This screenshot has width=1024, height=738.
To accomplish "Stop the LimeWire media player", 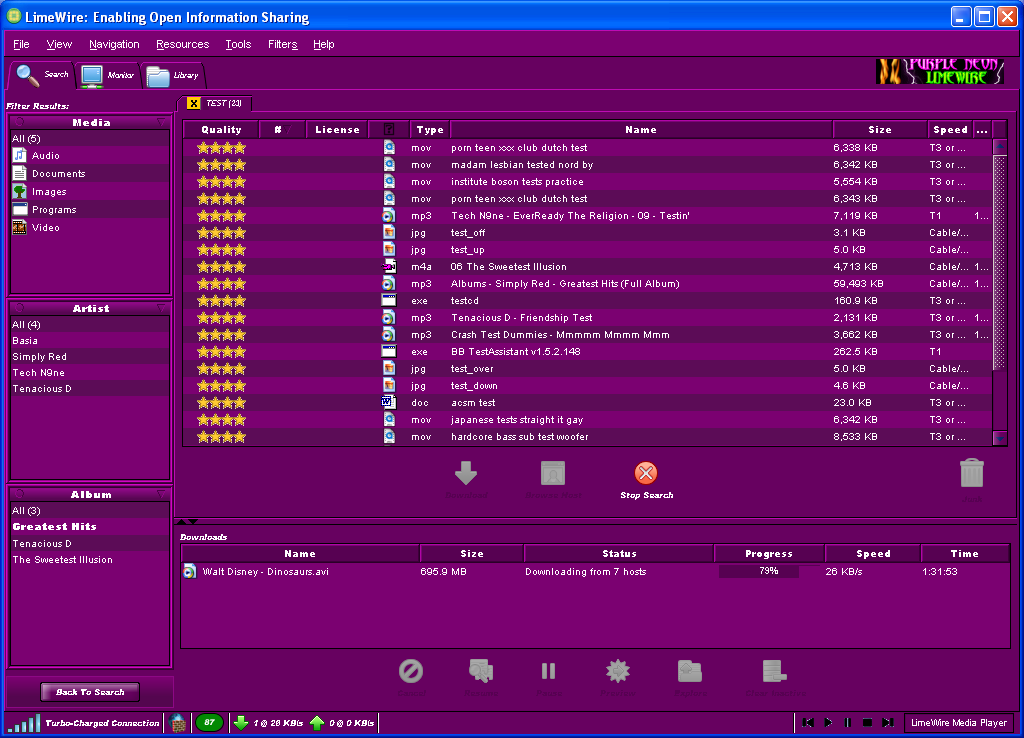I will (x=867, y=722).
